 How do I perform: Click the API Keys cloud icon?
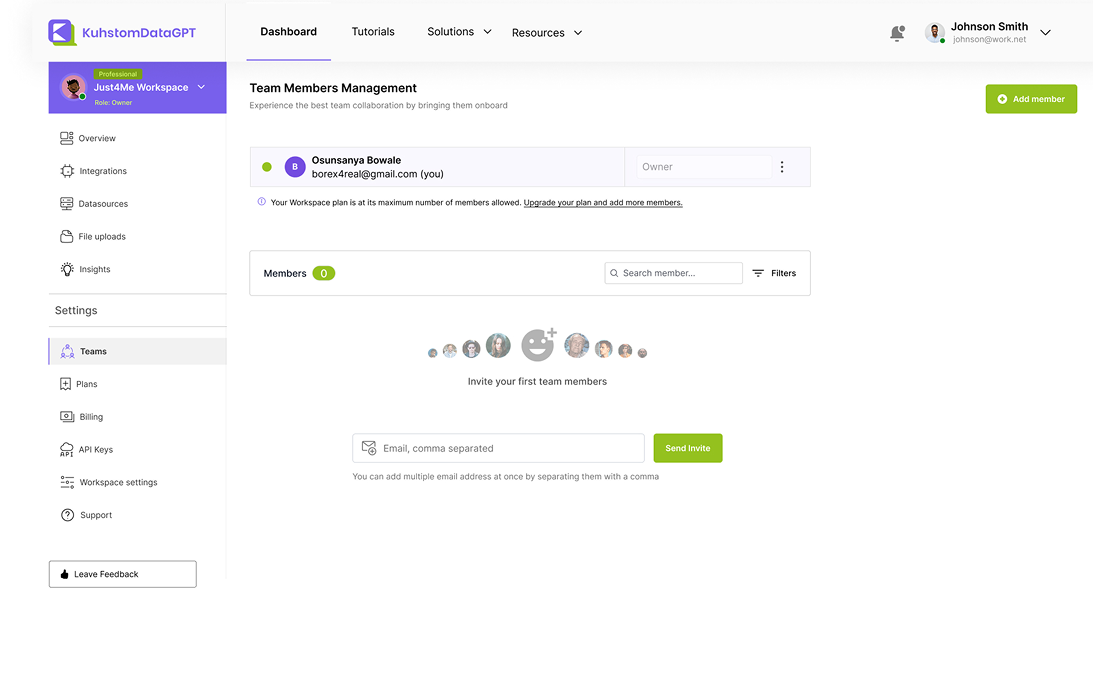(67, 450)
